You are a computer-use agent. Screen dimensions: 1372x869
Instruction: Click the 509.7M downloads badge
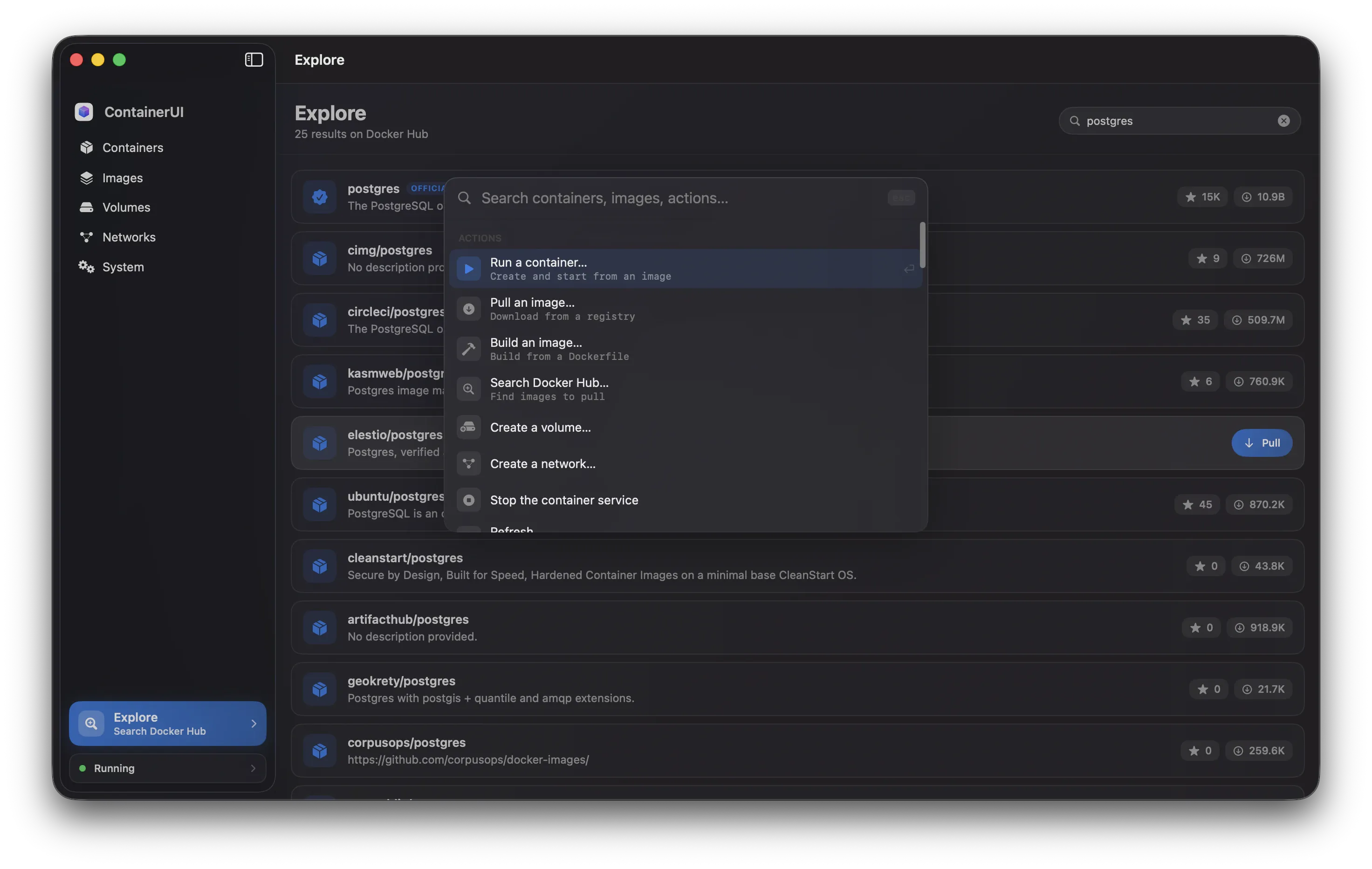pos(1258,320)
